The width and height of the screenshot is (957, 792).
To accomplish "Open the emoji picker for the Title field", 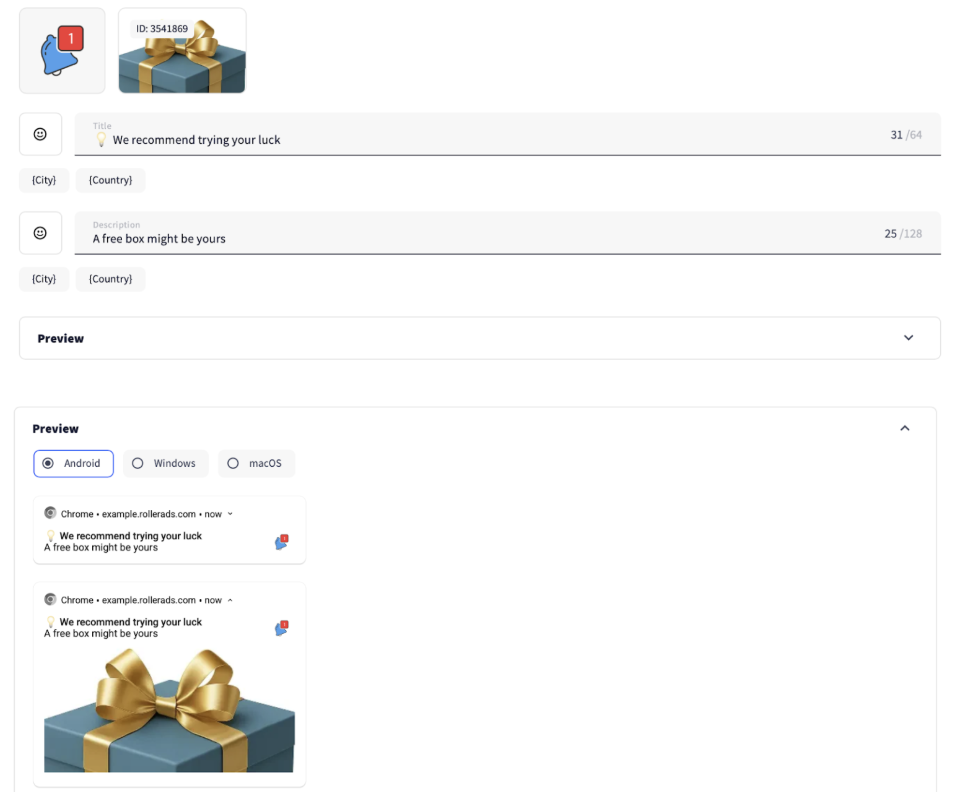I will click(40, 133).
